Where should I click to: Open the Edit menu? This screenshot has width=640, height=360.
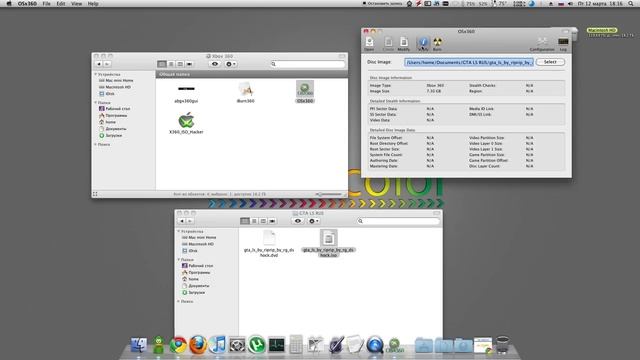tap(61, 4)
